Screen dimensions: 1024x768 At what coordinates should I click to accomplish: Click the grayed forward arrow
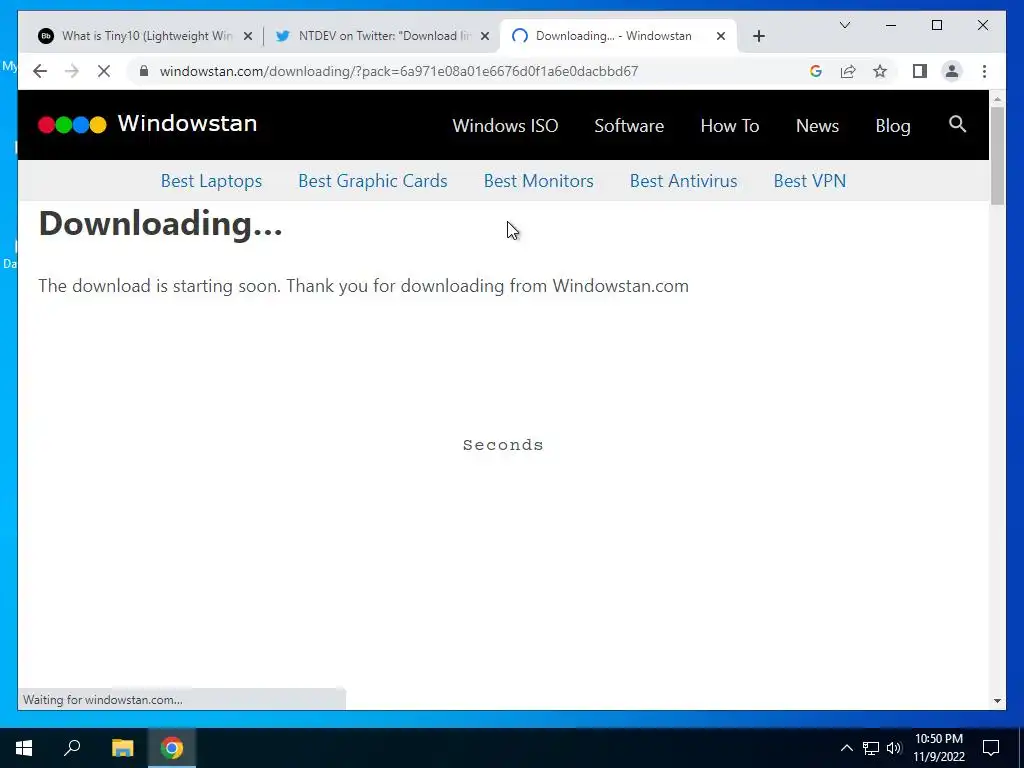[x=72, y=71]
